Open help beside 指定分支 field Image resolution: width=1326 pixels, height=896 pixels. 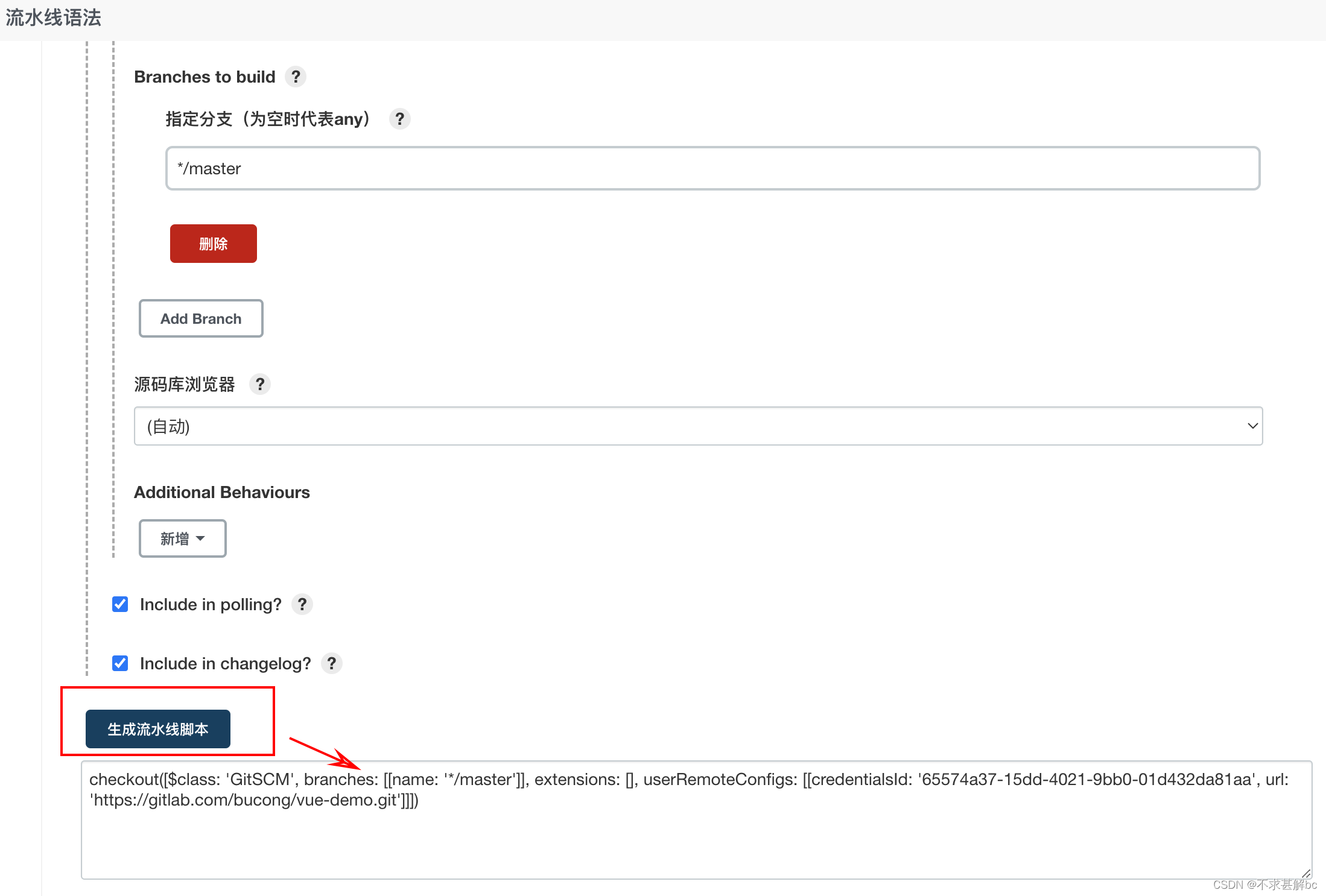400,119
